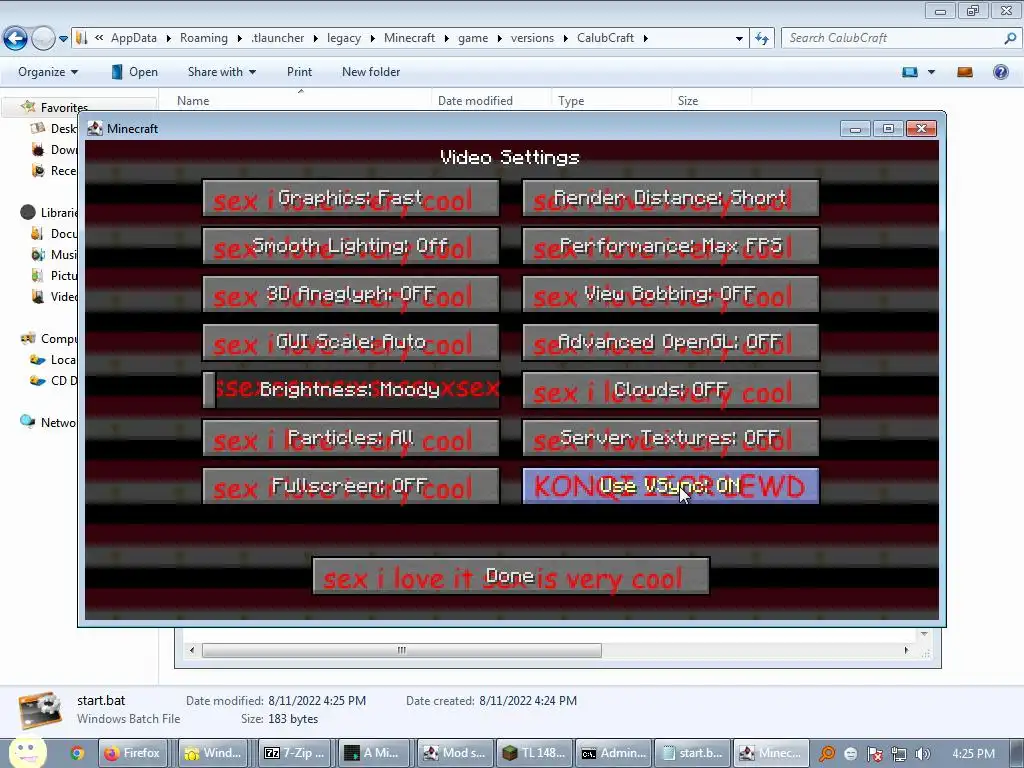Open Explorer help icon
The height and width of the screenshot is (768, 1024).
point(1000,72)
